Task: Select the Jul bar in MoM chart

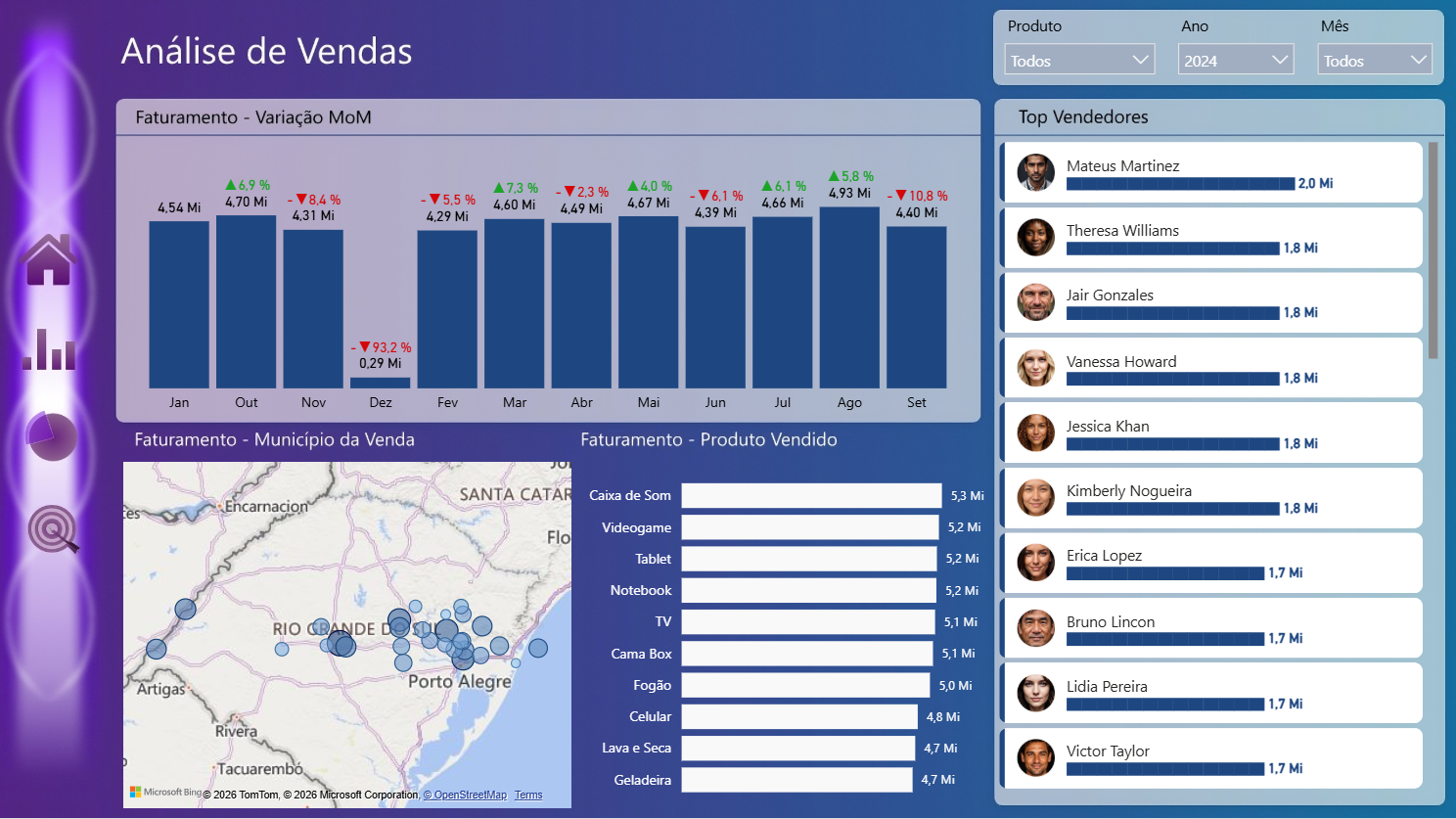Action: coord(783,302)
